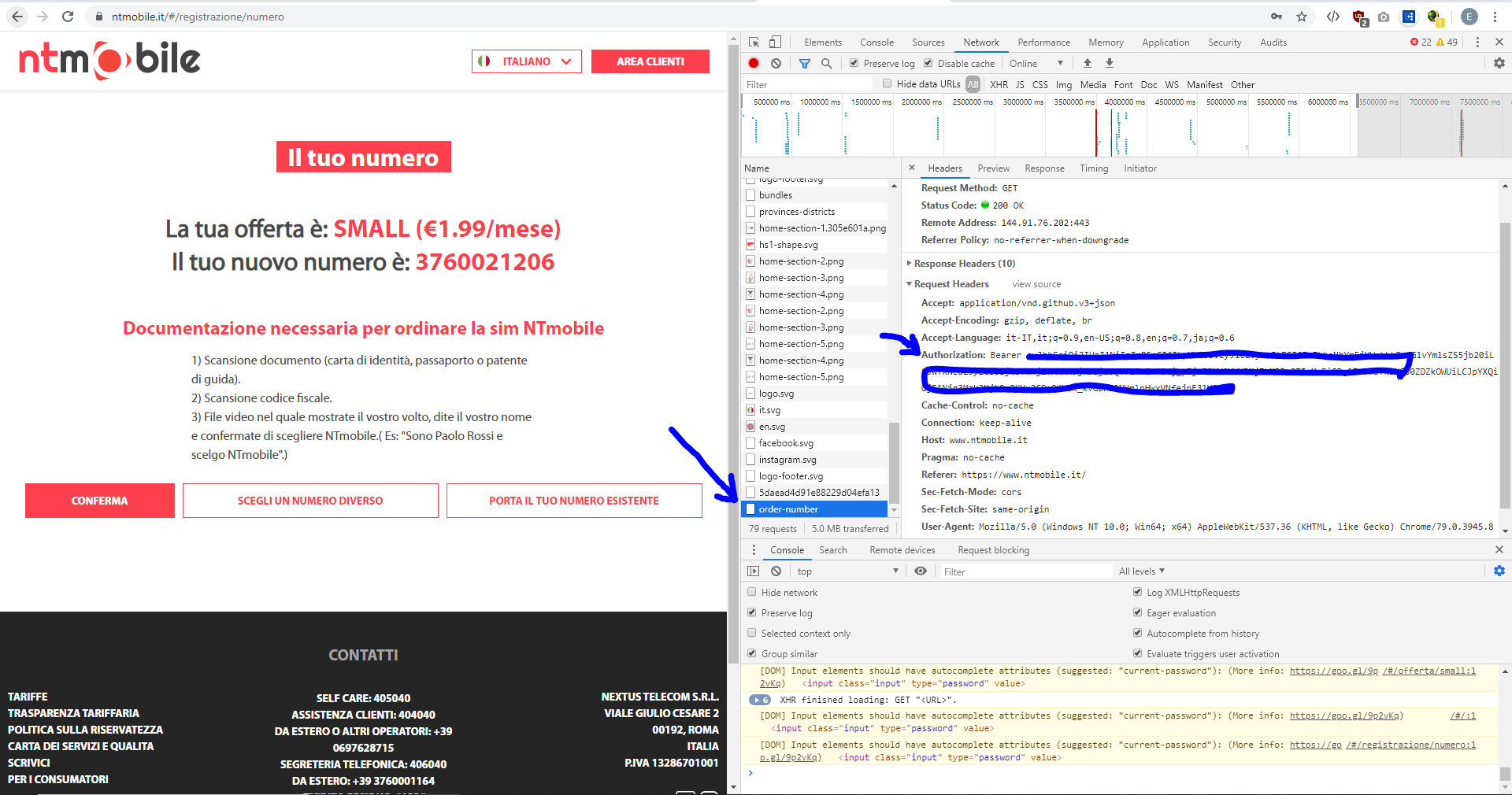
Task: Filter requests by XHR type
Action: (999, 84)
